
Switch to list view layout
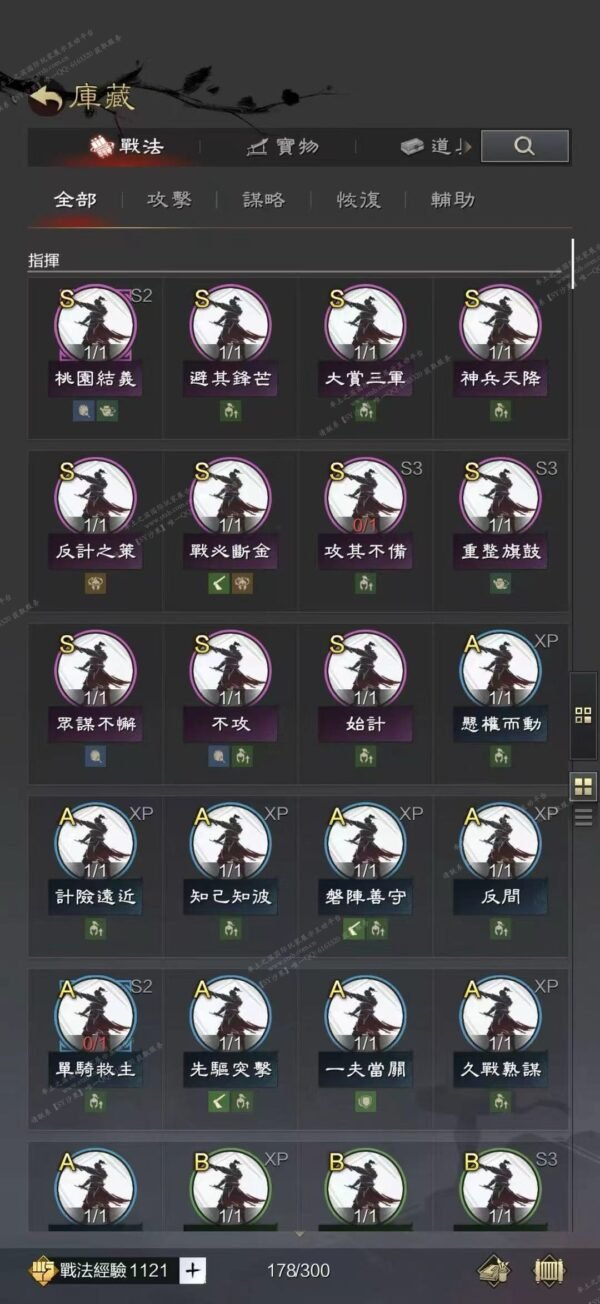click(583, 817)
